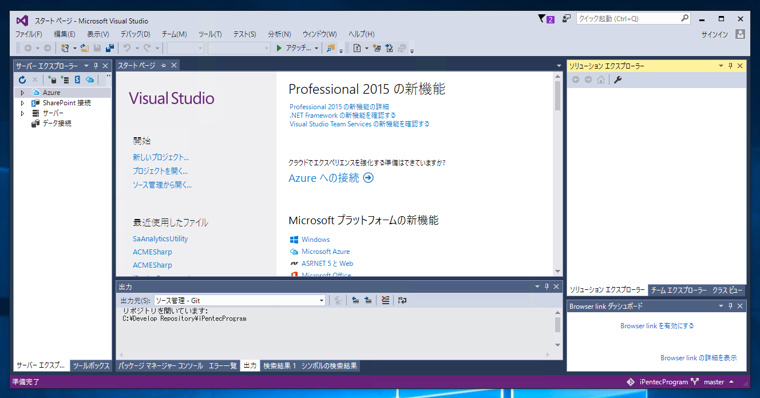Open Solution Explorer properties wrench icon
Screen dimensions: 760x398
(x=618, y=80)
